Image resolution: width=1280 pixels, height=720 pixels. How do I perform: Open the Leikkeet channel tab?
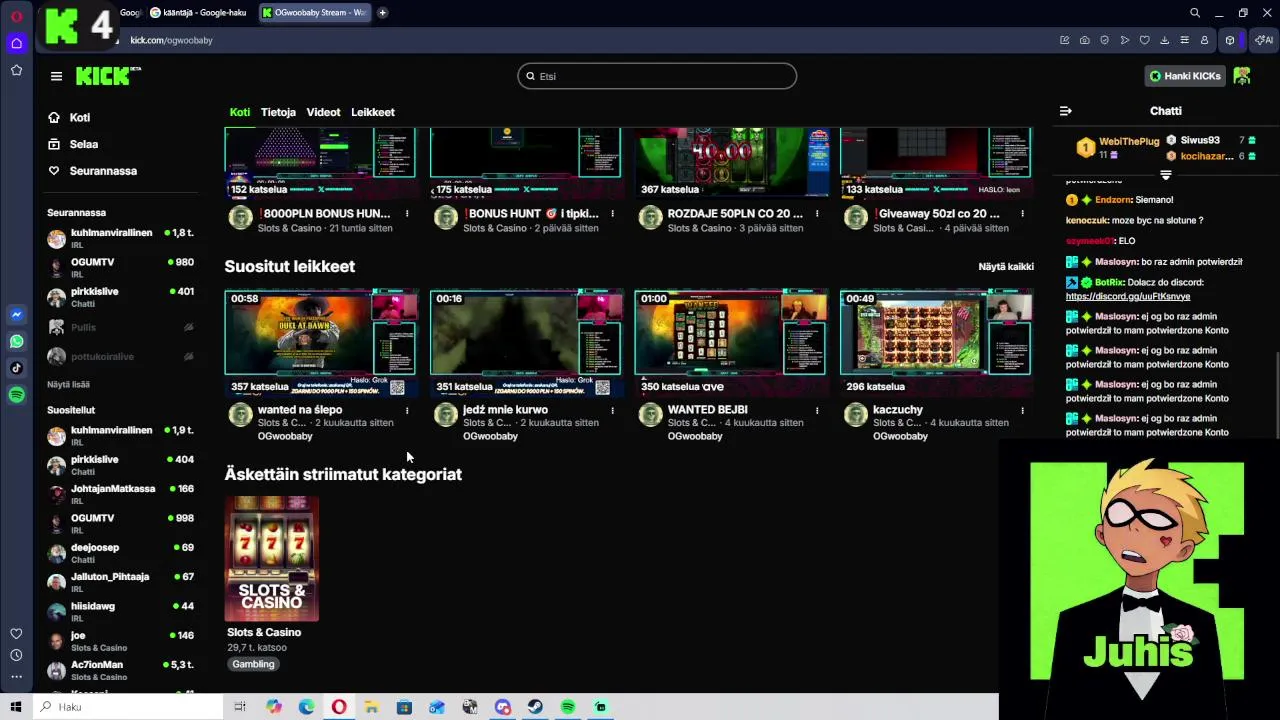[x=373, y=112]
